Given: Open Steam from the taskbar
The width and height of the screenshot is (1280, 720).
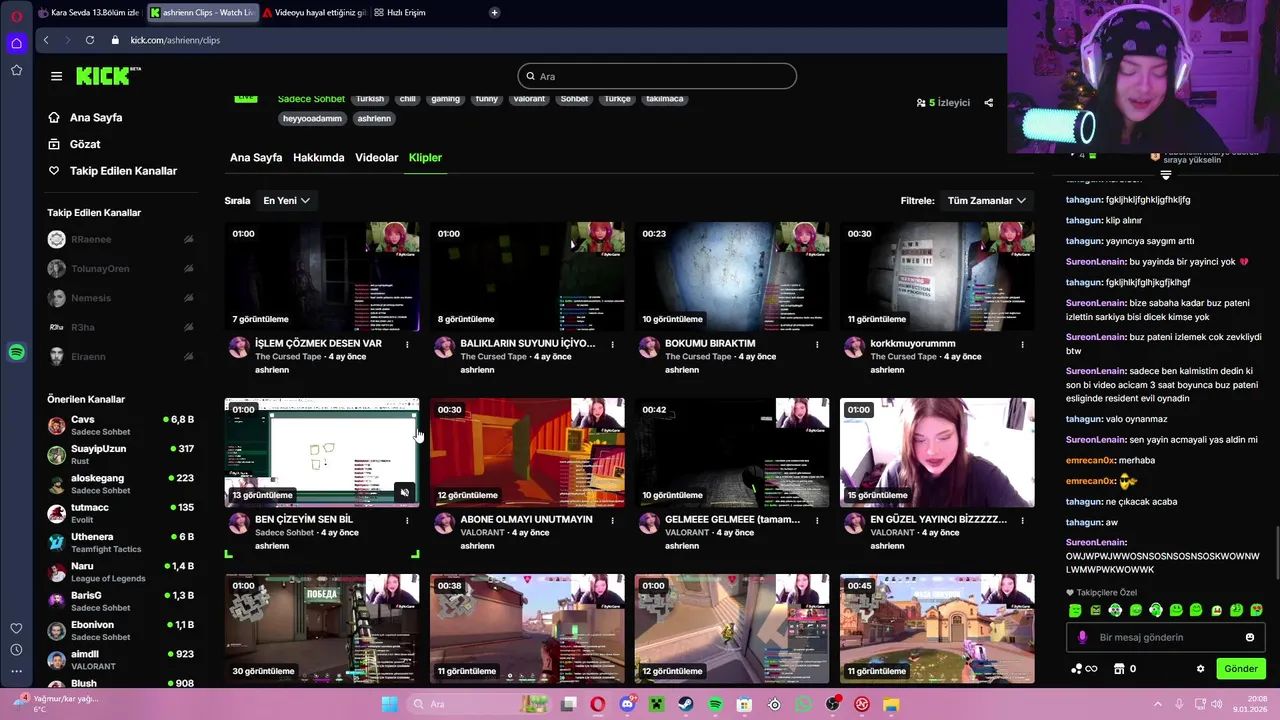Looking at the screenshot, I should [686, 704].
